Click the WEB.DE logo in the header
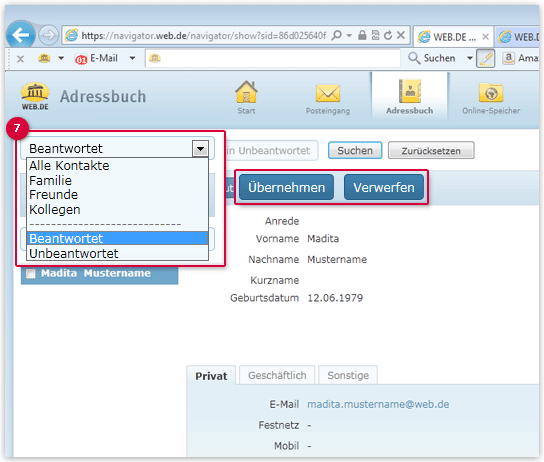The image size is (544, 462). click(35, 96)
